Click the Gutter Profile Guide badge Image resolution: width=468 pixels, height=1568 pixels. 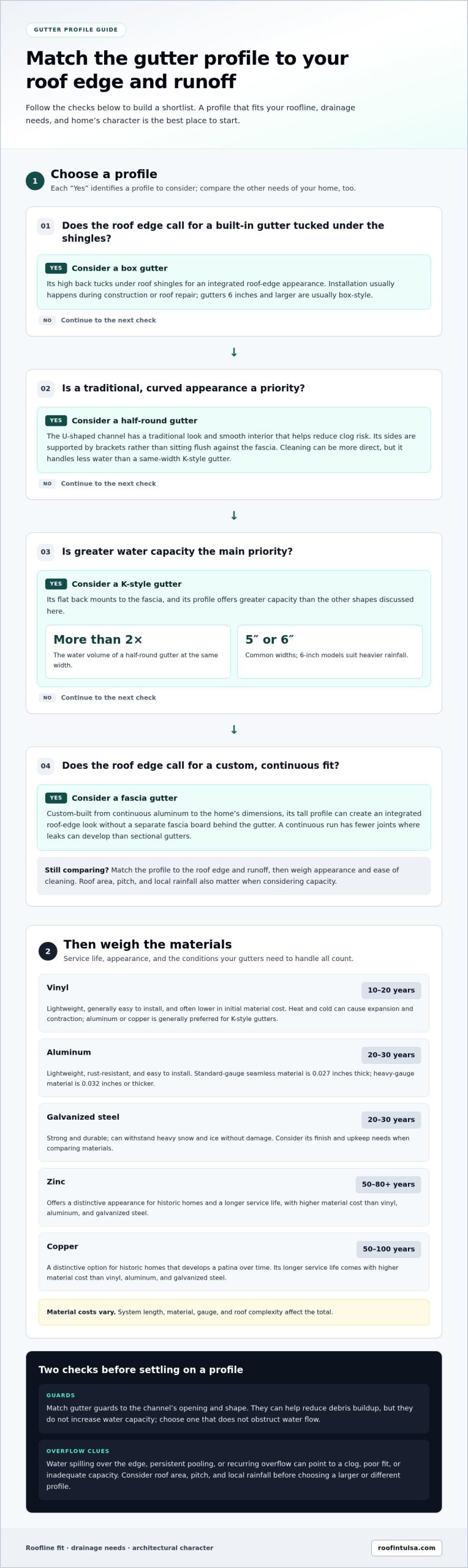click(76, 29)
